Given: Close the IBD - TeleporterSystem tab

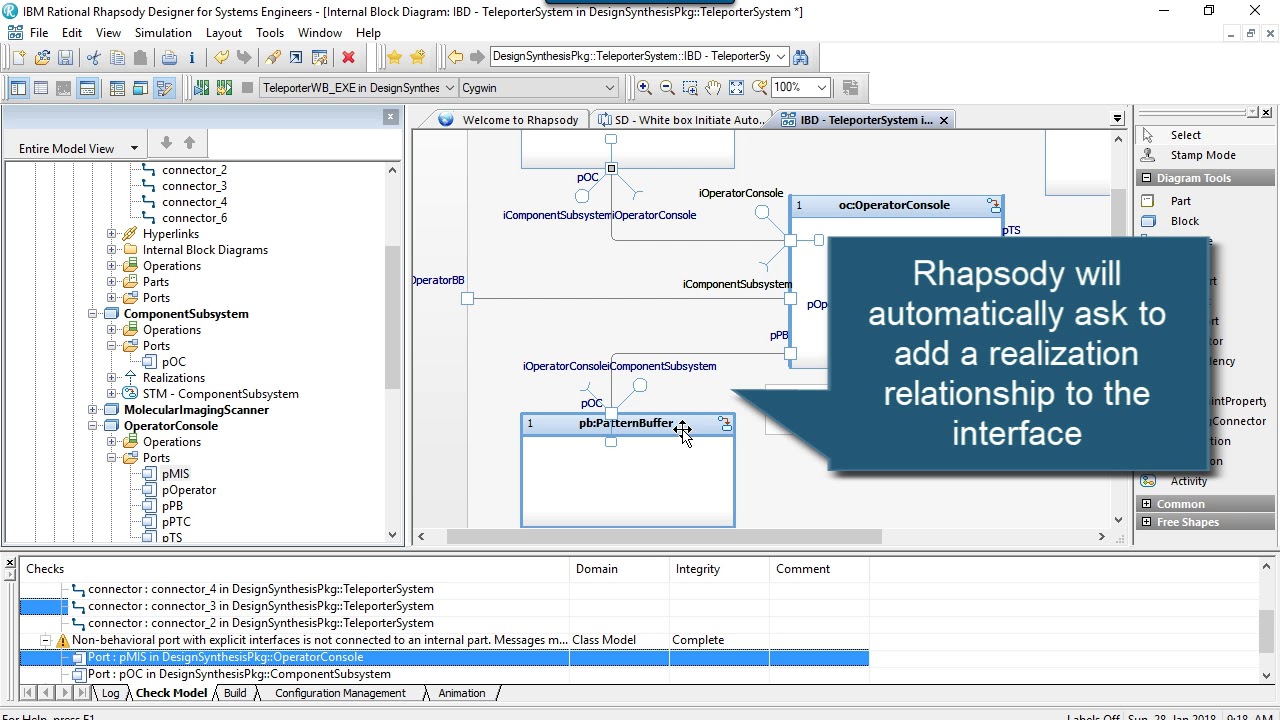Looking at the screenshot, I should click(945, 120).
